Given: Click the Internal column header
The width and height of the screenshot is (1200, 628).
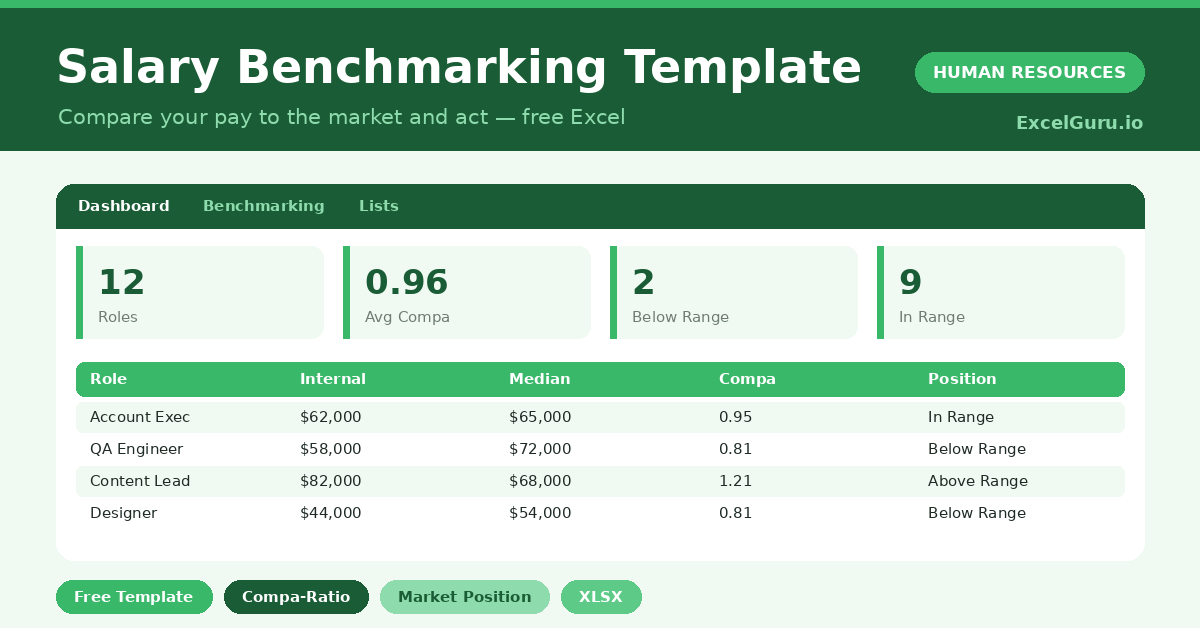Looking at the screenshot, I should [333, 379].
